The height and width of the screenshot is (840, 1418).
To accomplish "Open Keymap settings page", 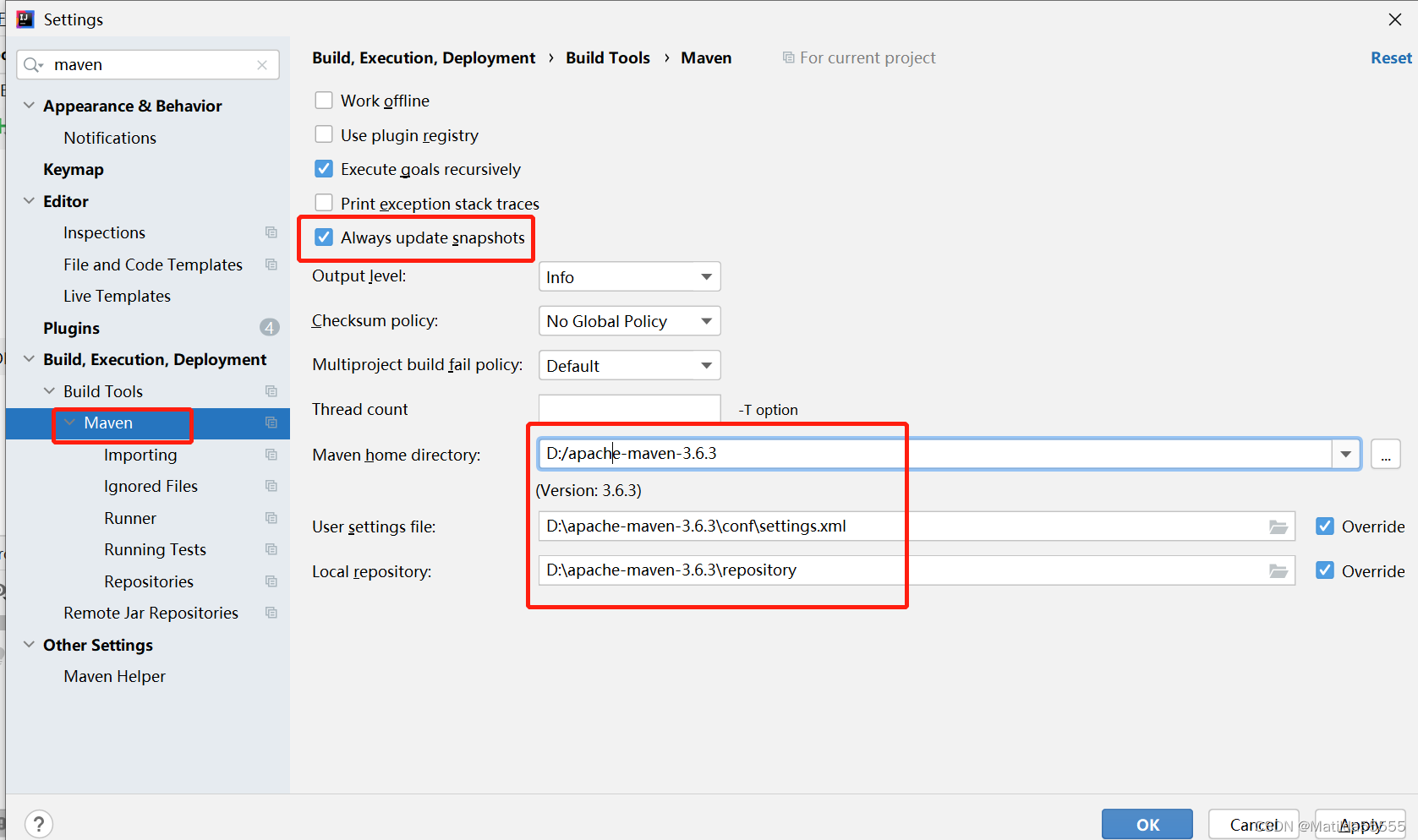I will 74,169.
